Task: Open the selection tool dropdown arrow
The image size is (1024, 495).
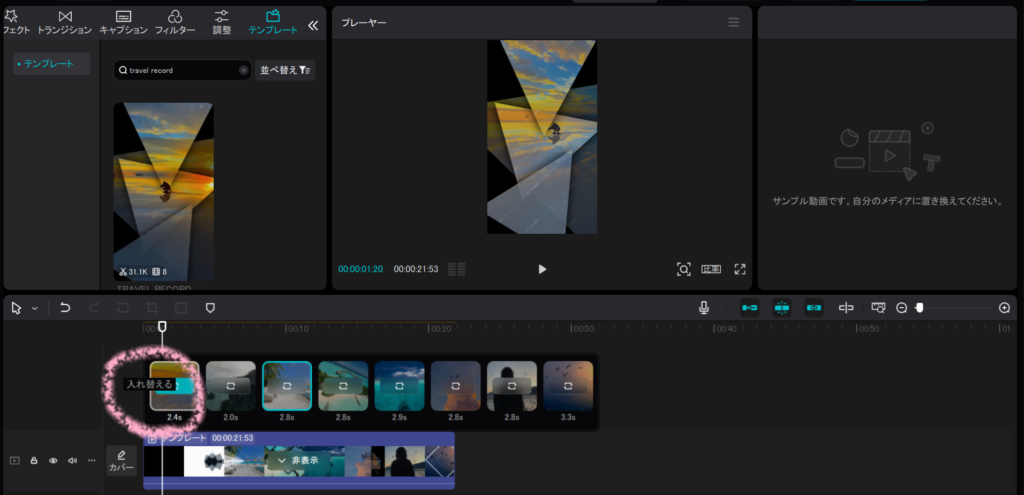Action: (35, 308)
